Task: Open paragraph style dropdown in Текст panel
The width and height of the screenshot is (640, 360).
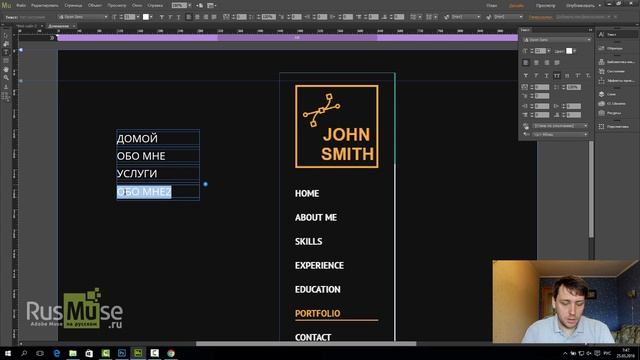Action: (560, 126)
